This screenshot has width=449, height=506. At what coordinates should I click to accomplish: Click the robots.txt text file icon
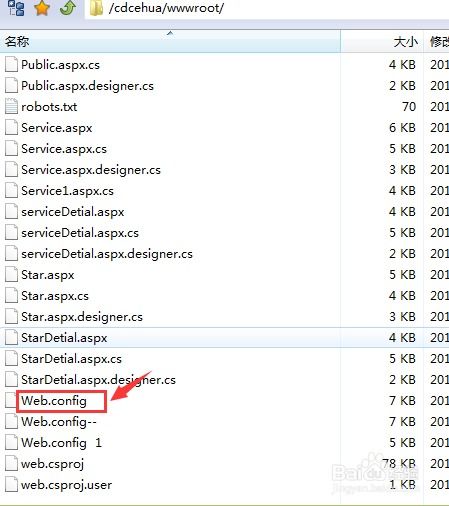point(11,107)
